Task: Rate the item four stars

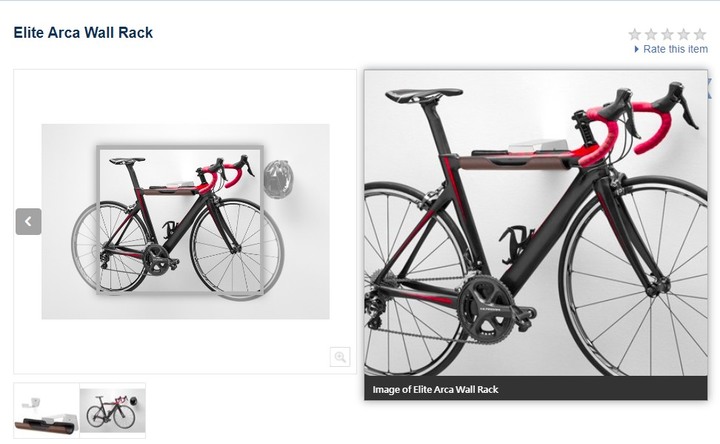Action: (684, 34)
